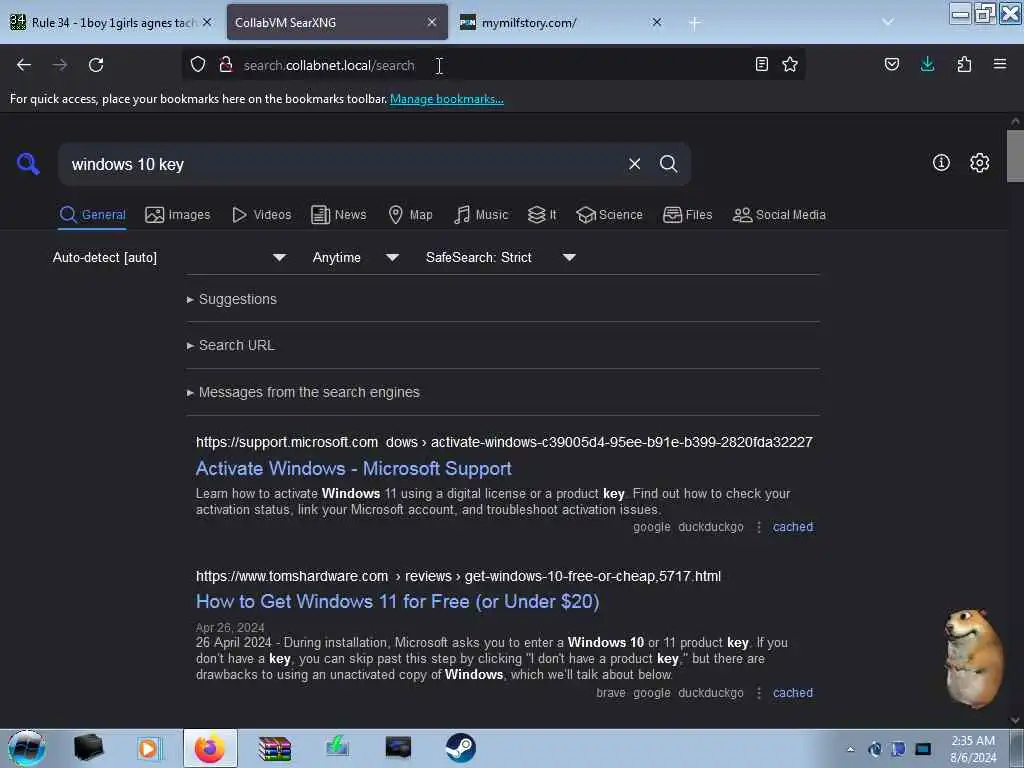The width and height of the screenshot is (1024, 768).
Task: Launch Steam from the taskbar
Action: [x=460, y=748]
